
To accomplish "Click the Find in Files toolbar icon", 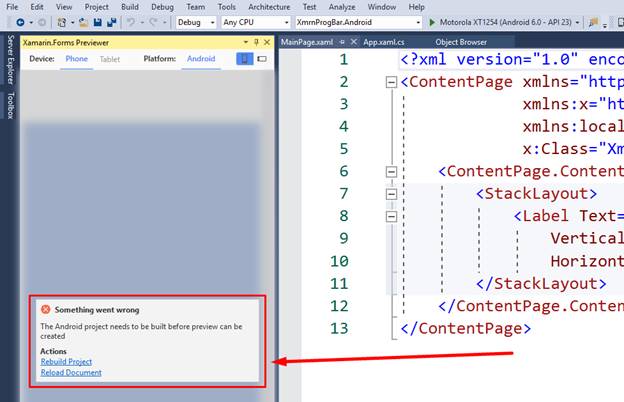I will click(593, 22).
